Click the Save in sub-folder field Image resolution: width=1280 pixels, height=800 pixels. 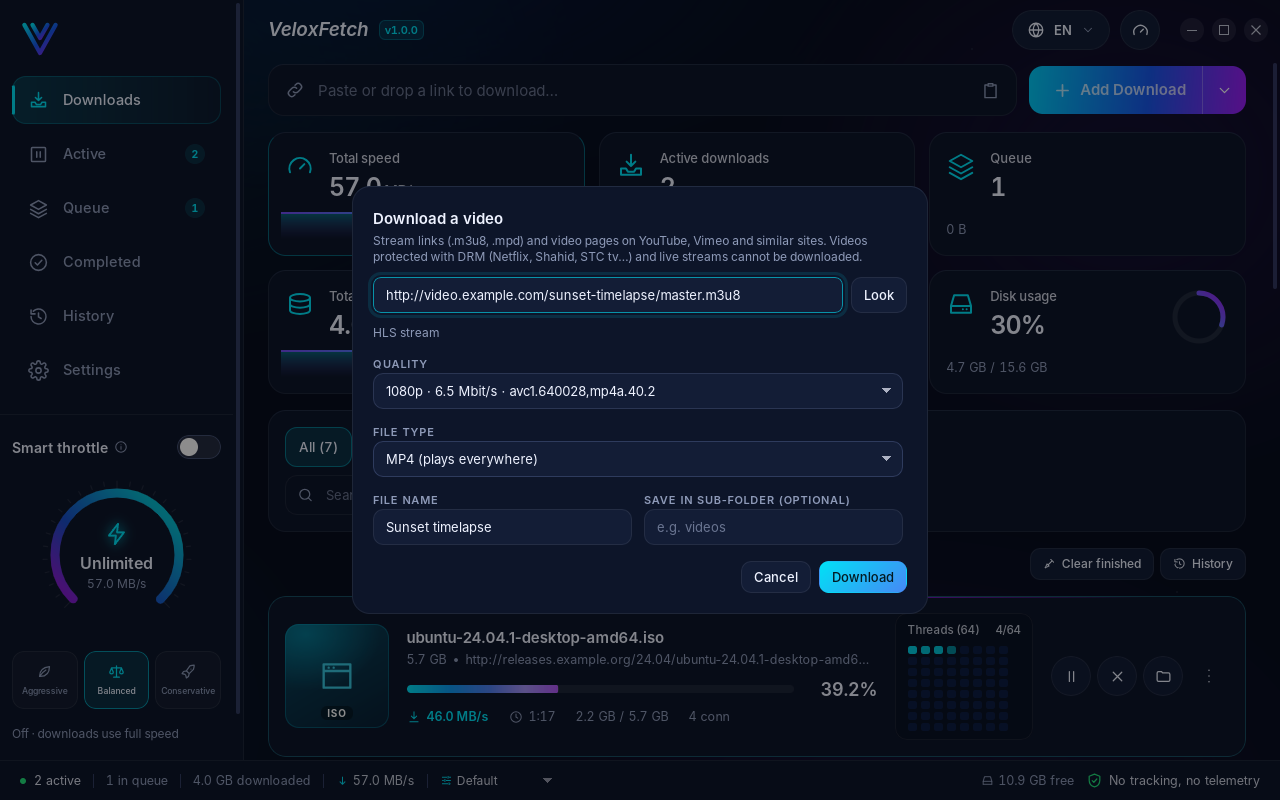pyautogui.click(x=773, y=527)
